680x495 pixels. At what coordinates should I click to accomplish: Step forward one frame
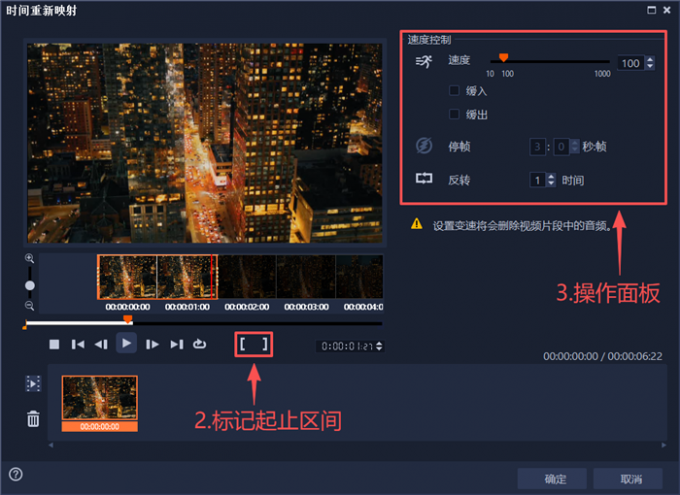[x=152, y=344]
